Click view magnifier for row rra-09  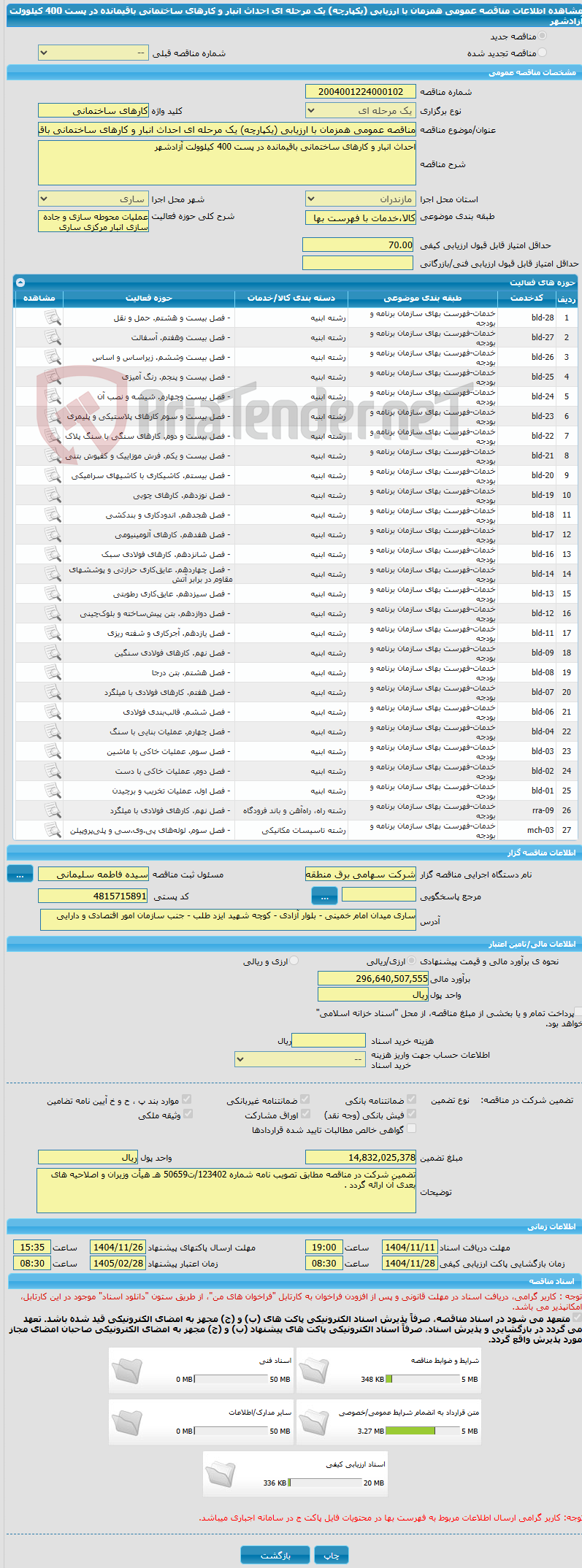click(53, 810)
